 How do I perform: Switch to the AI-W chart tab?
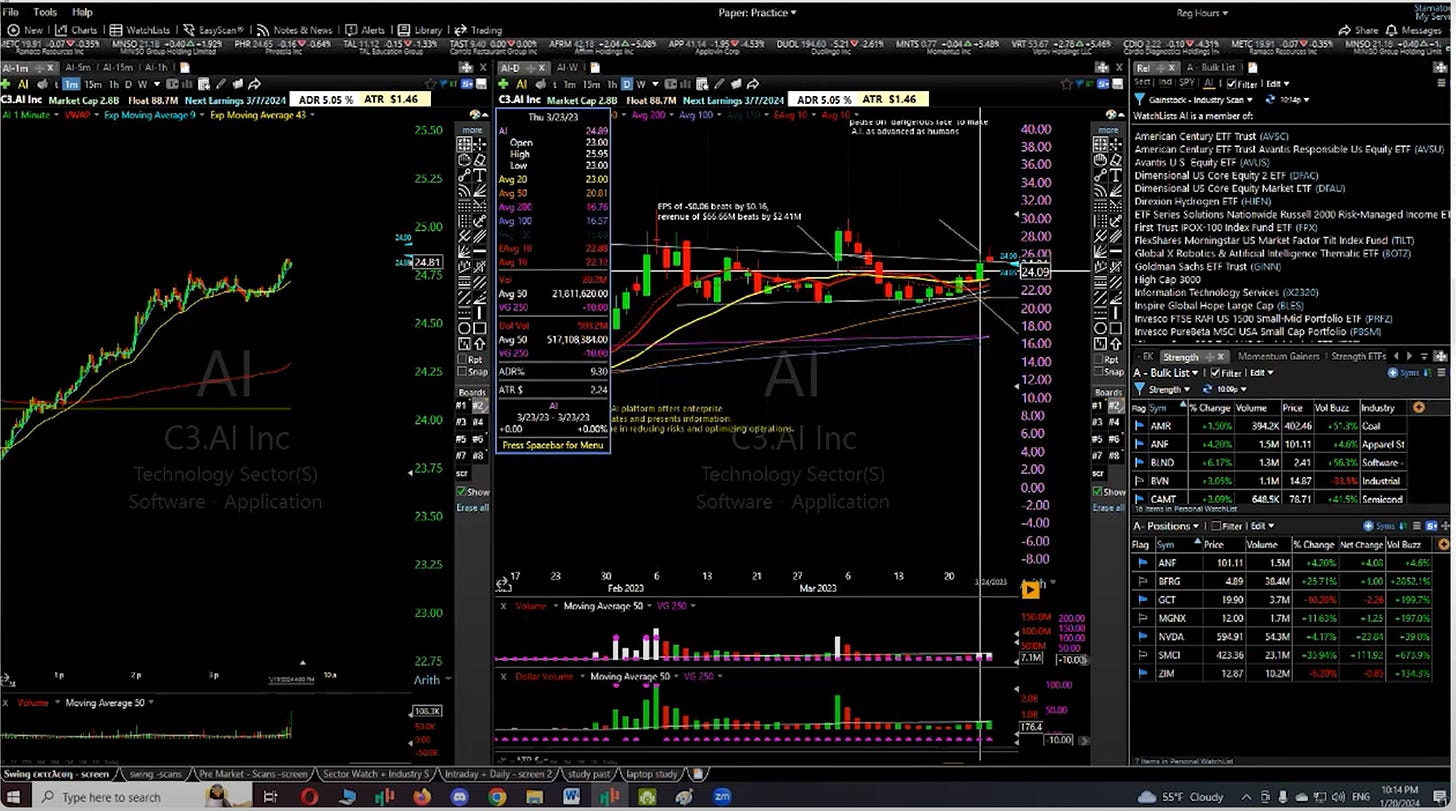[566, 67]
